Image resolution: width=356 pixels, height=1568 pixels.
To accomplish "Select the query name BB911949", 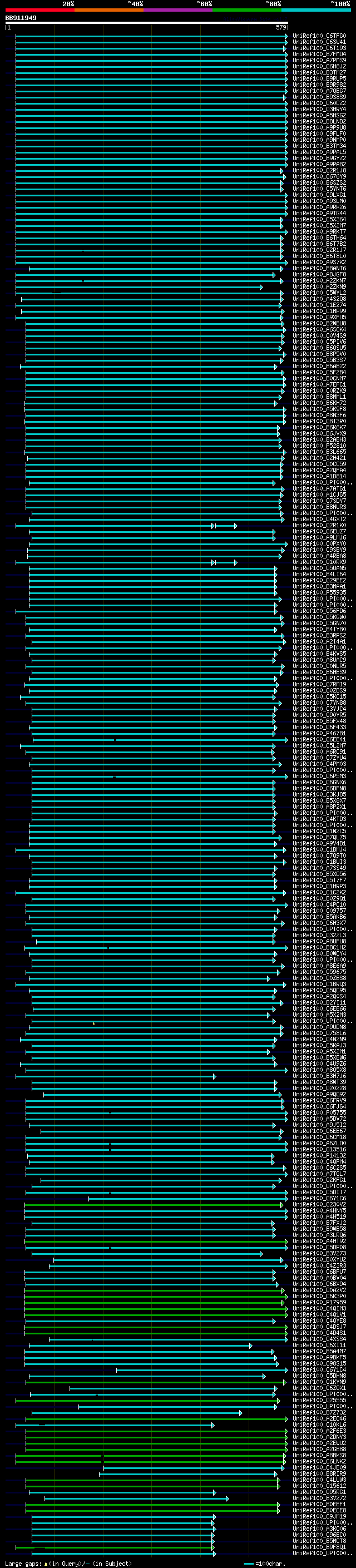I will (x=21, y=18).
